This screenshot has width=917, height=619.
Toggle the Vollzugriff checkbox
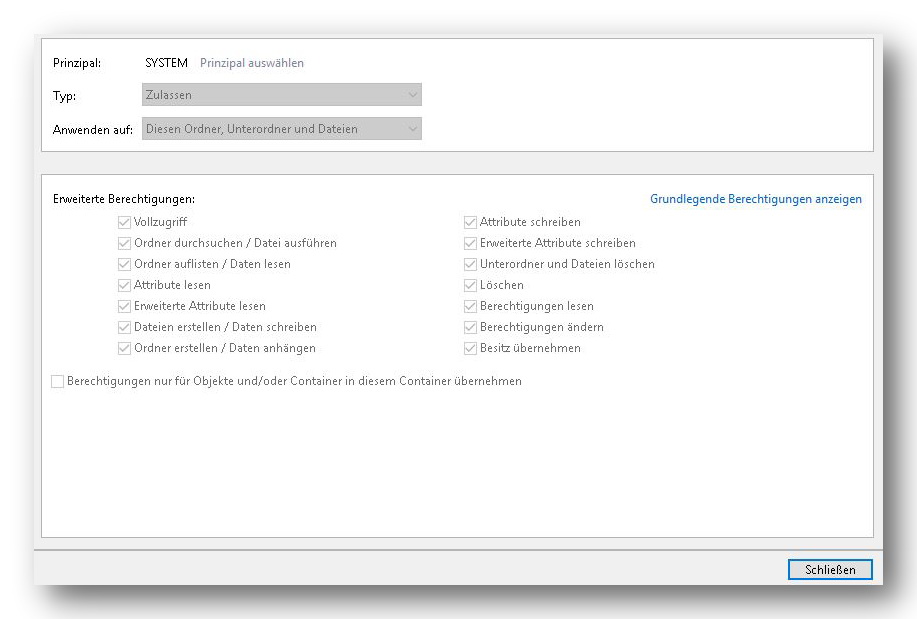pyautogui.click(x=124, y=222)
